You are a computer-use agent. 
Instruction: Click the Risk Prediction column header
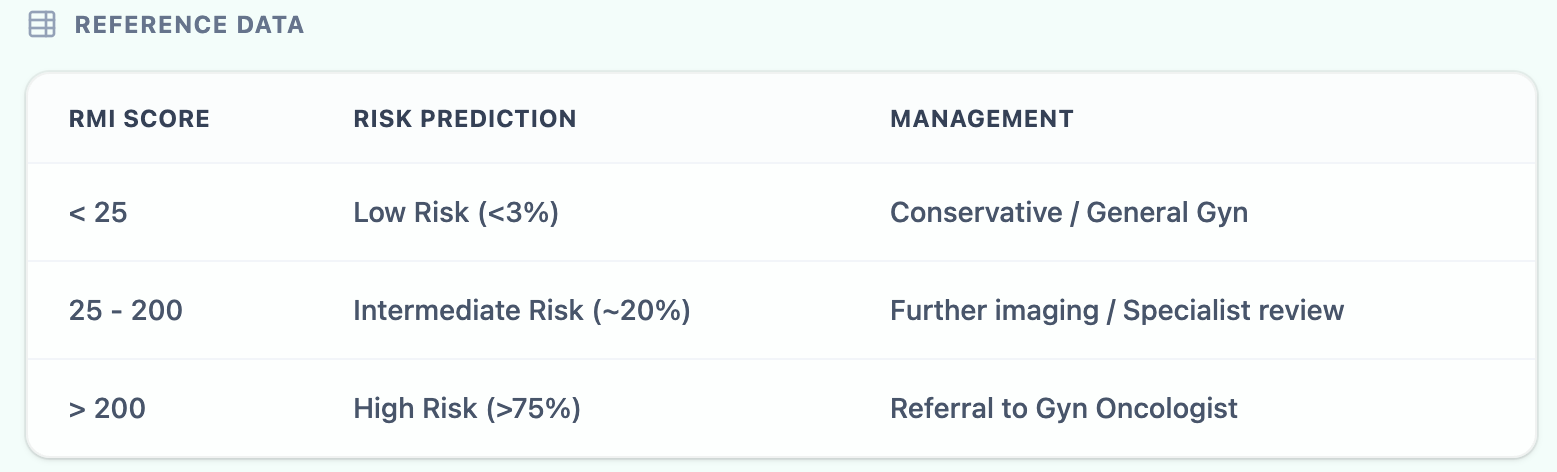(464, 119)
